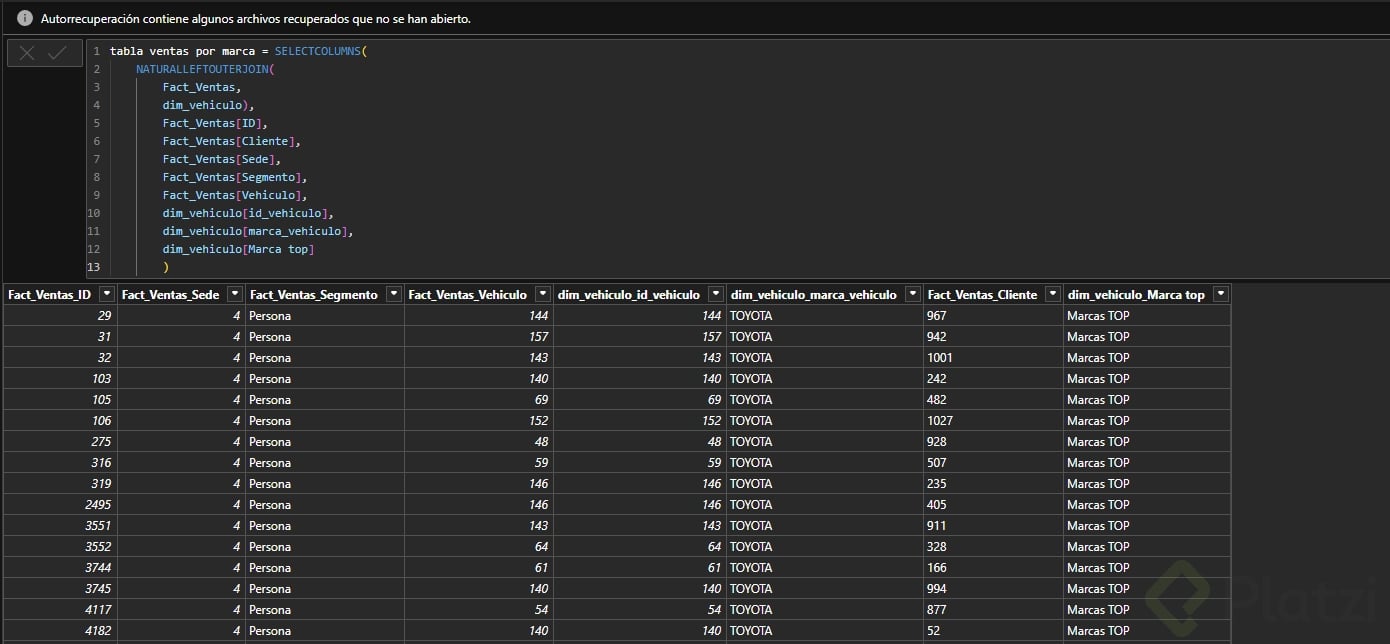Screen dimensions: 1390x644
Task: Select Marcas TOP cell in row ID 32
Action: pos(1147,357)
